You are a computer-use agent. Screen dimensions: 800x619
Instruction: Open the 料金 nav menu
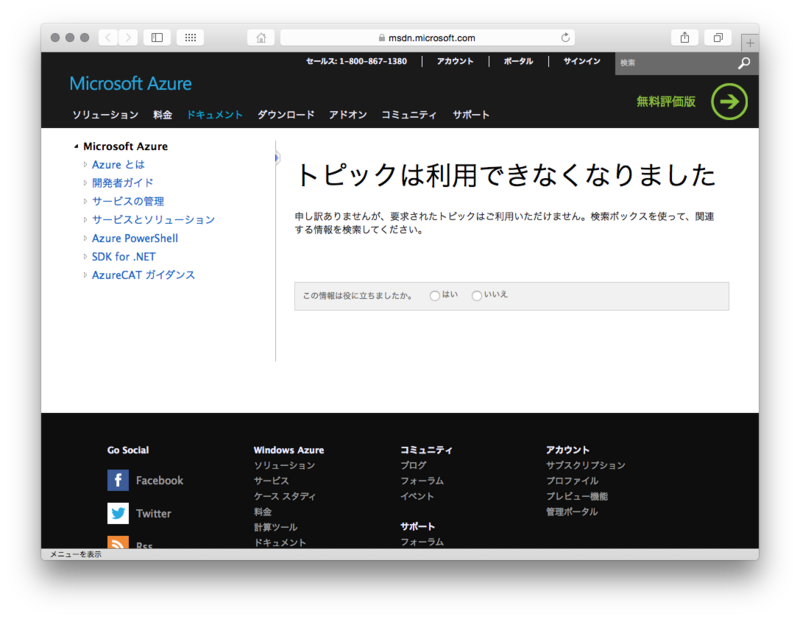click(x=163, y=115)
